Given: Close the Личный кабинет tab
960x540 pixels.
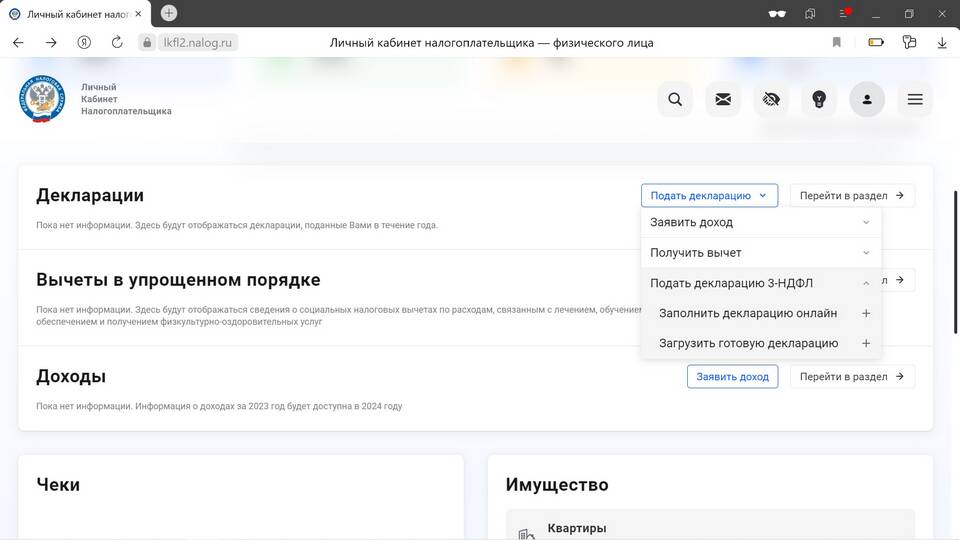Looking at the screenshot, I should [138, 13].
